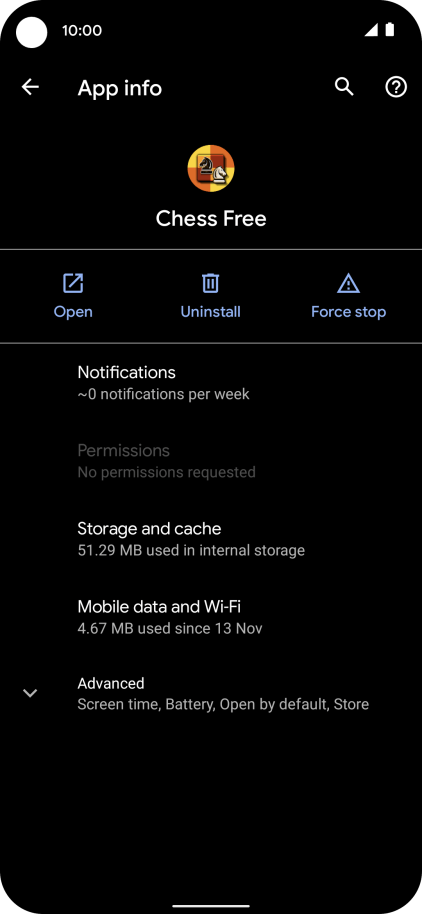Tap the Uninstall trash can icon
The width and height of the screenshot is (422, 914).
210,283
